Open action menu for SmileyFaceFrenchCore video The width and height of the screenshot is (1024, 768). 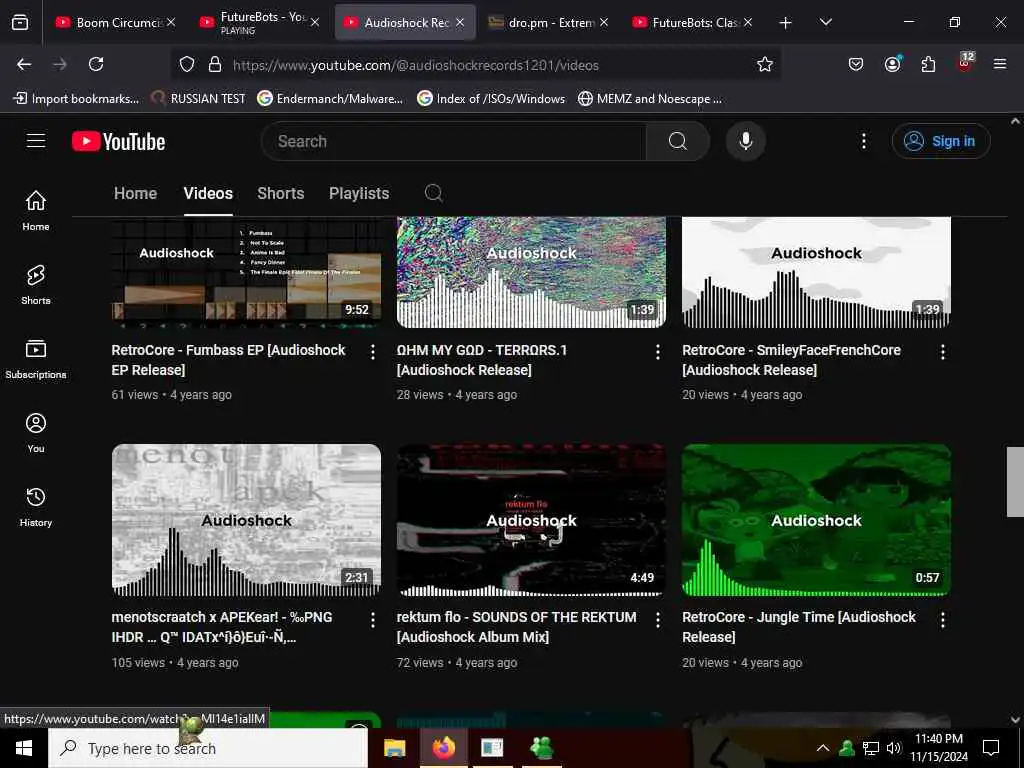pos(942,352)
